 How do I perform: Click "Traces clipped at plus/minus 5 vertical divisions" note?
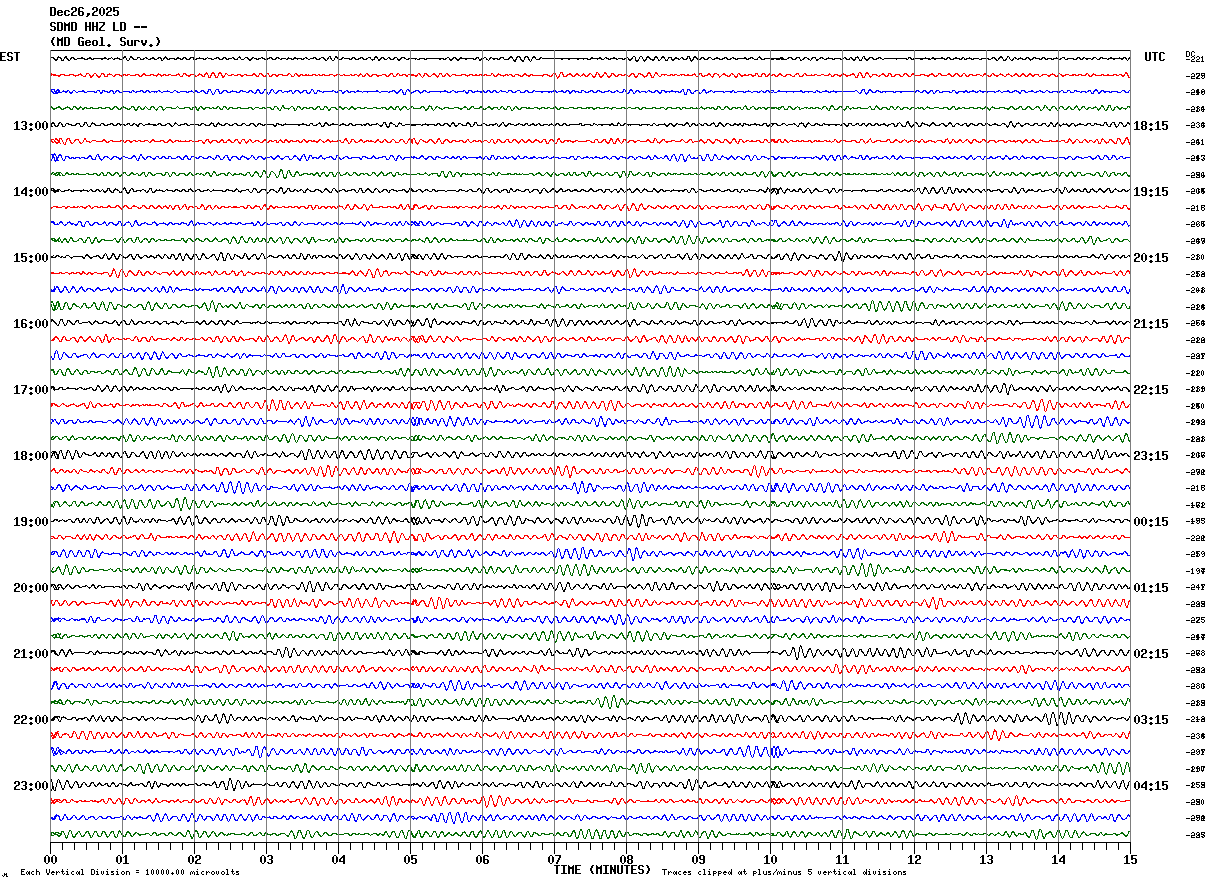click(x=784, y=873)
